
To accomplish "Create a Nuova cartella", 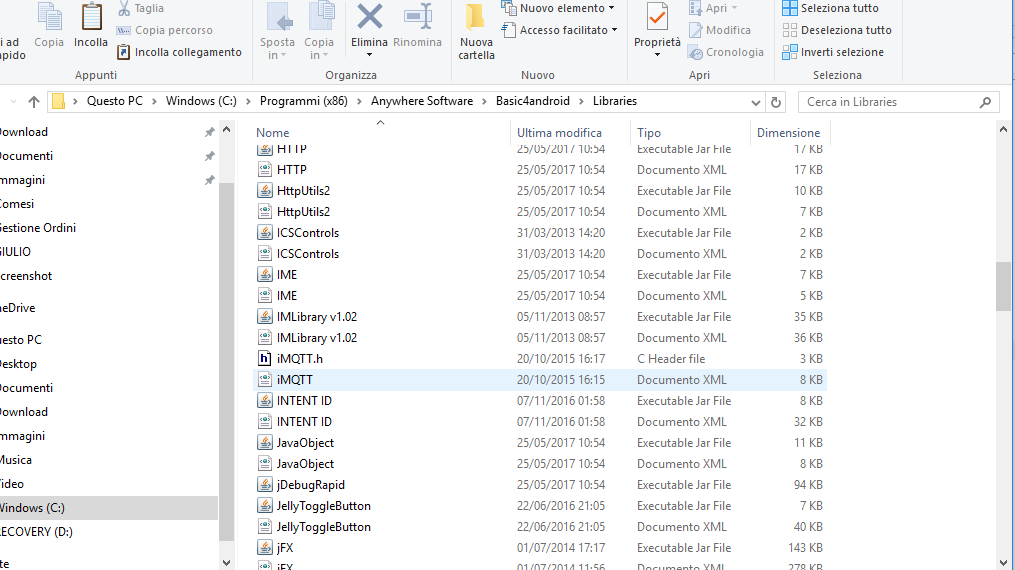I will [476, 31].
